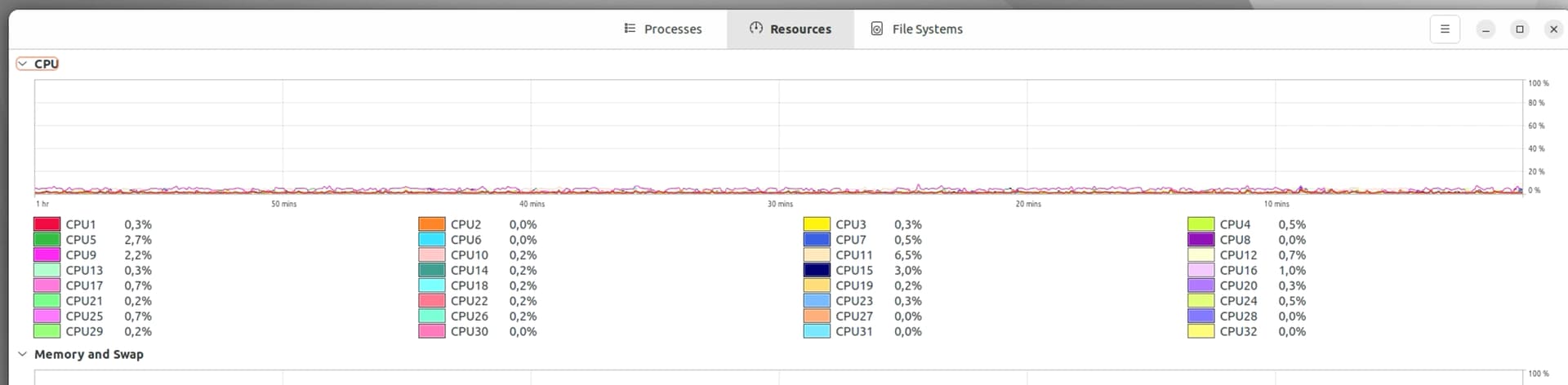1568x385 pixels.
Task: Change the CPU14 teal color swatch
Action: coord(431,270)
